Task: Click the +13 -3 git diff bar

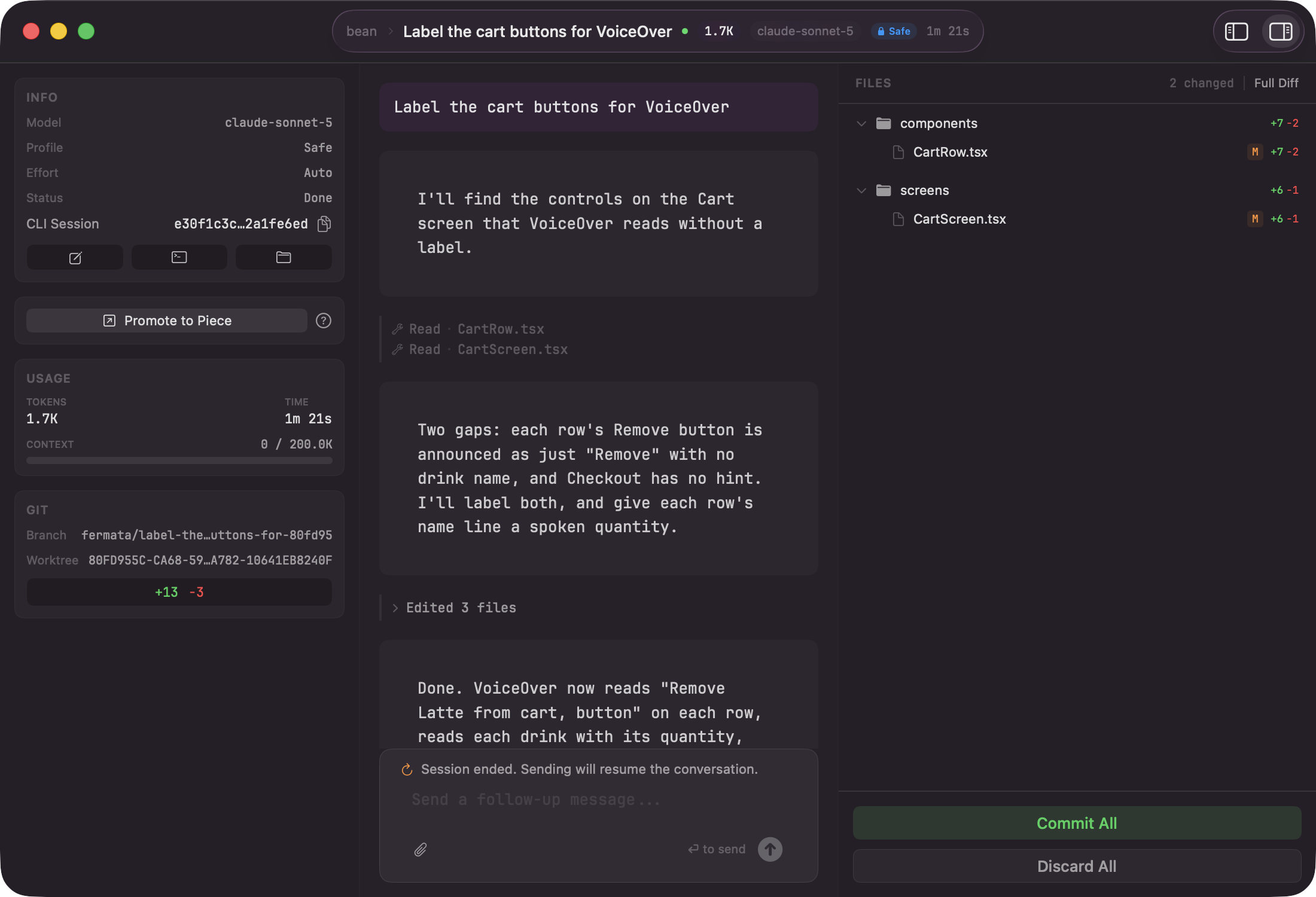Action: point(179,592)
